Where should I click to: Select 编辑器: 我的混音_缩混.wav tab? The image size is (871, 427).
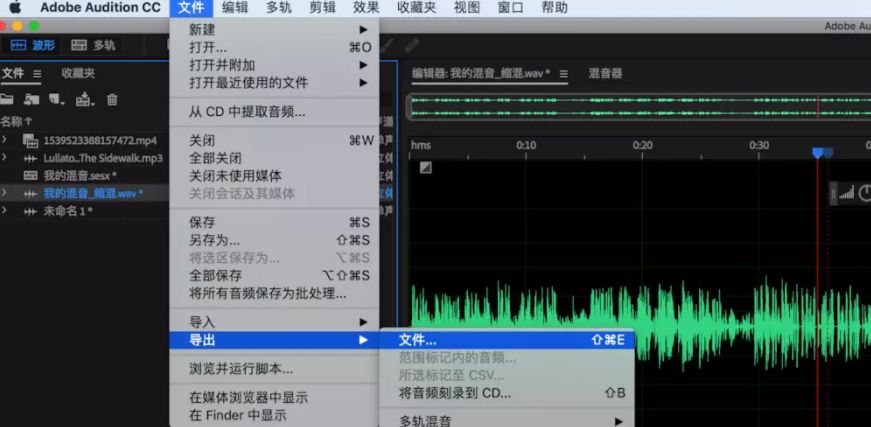pos(481,73)
